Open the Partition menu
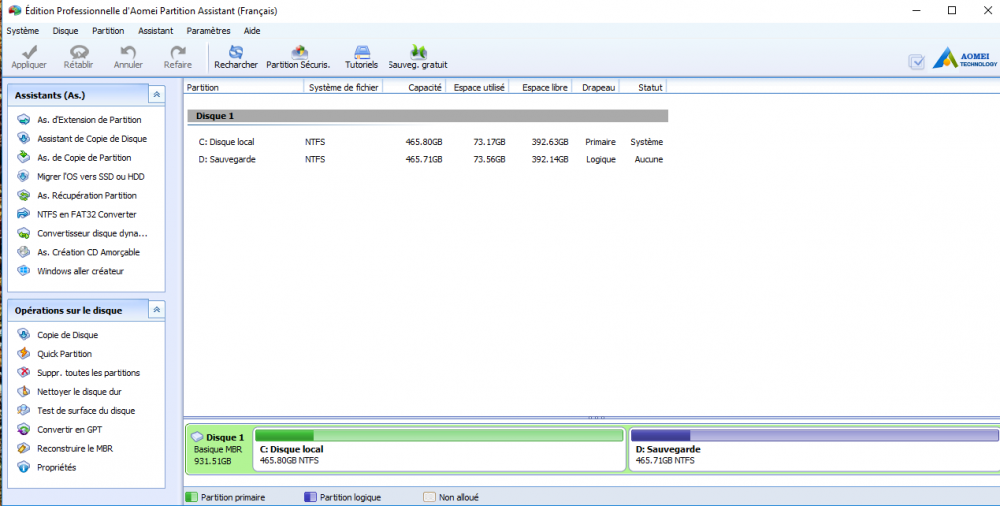This screenshot has height=506, width=1000. coord(108,31)
